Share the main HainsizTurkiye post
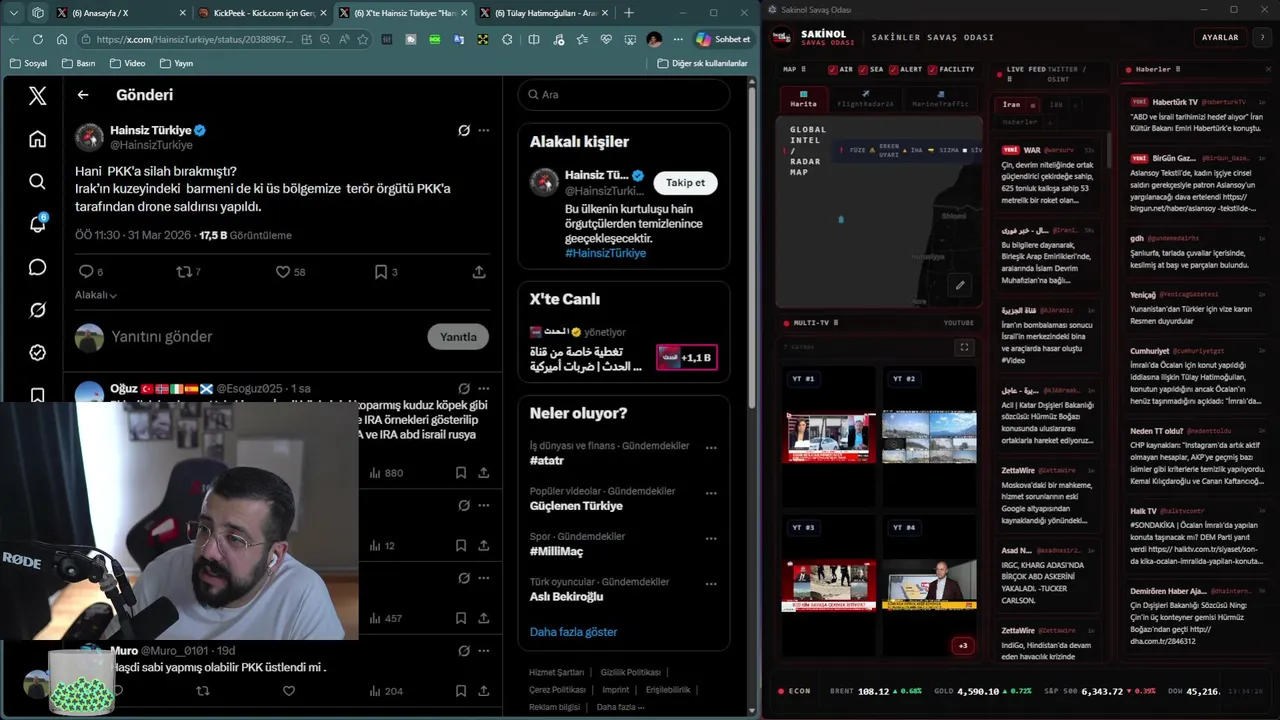The image size is (1280, 720). point(479,272)
